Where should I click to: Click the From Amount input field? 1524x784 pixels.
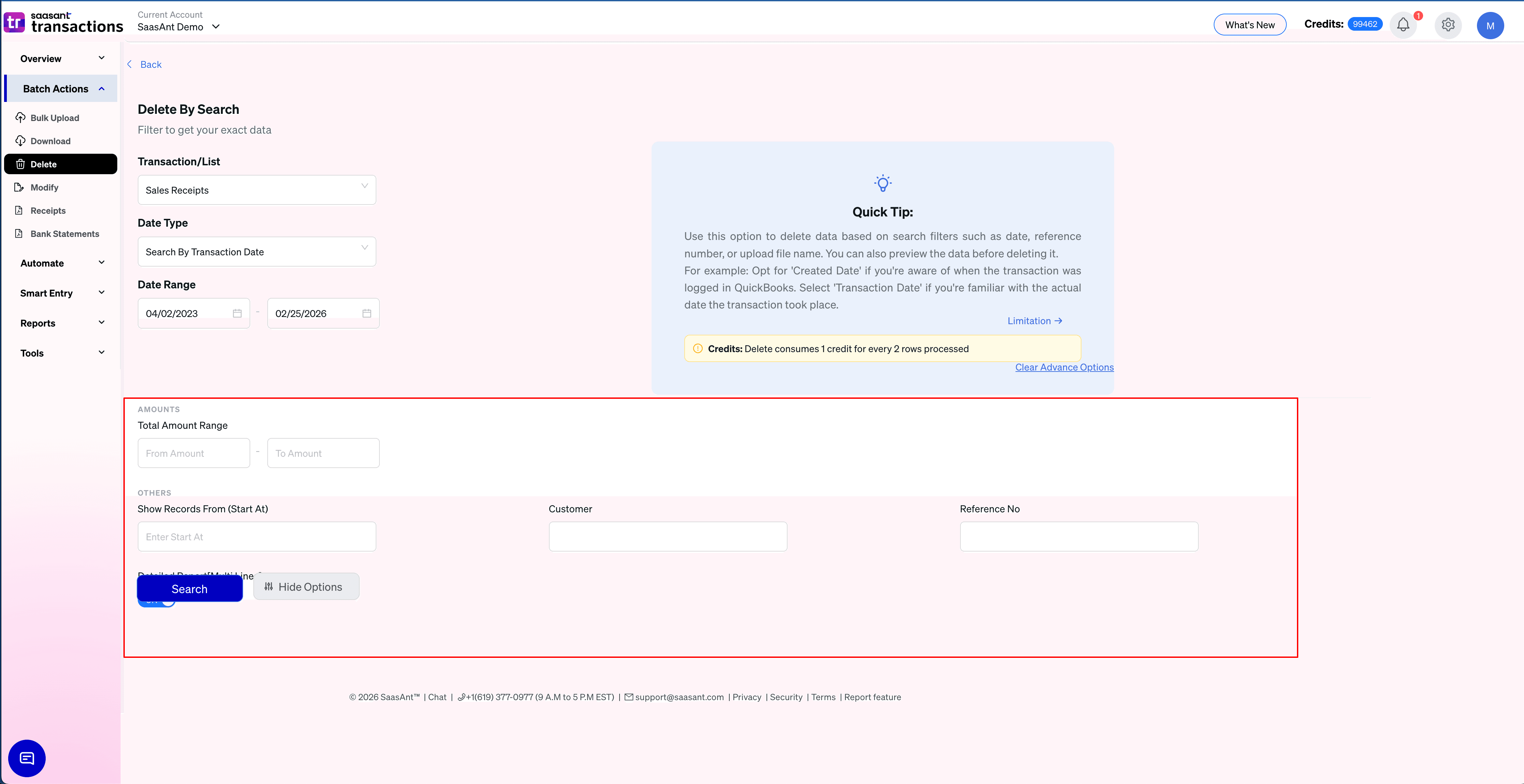193,453
